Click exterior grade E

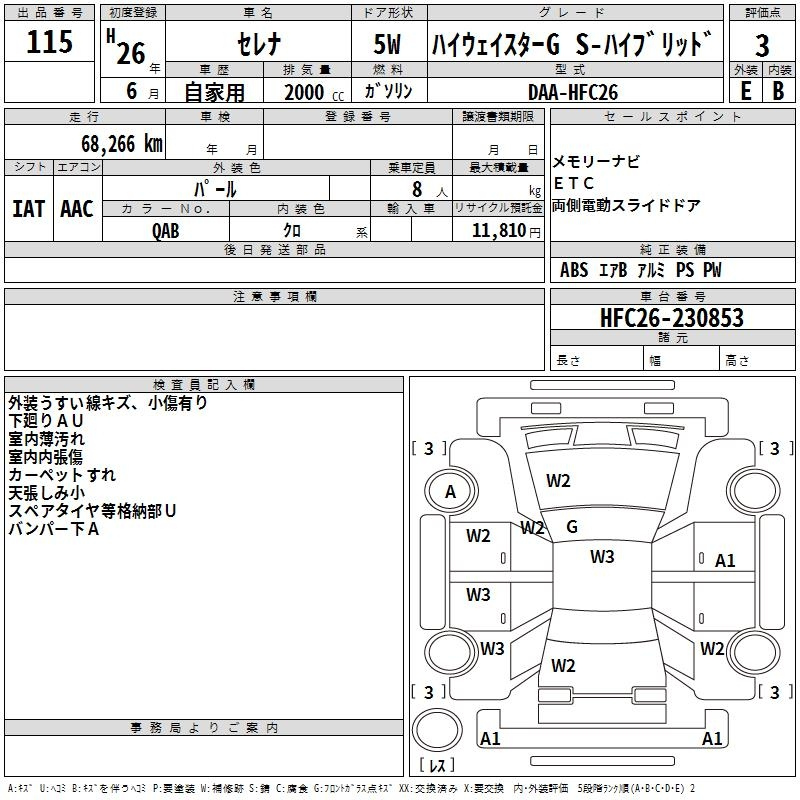coord(745,91)
